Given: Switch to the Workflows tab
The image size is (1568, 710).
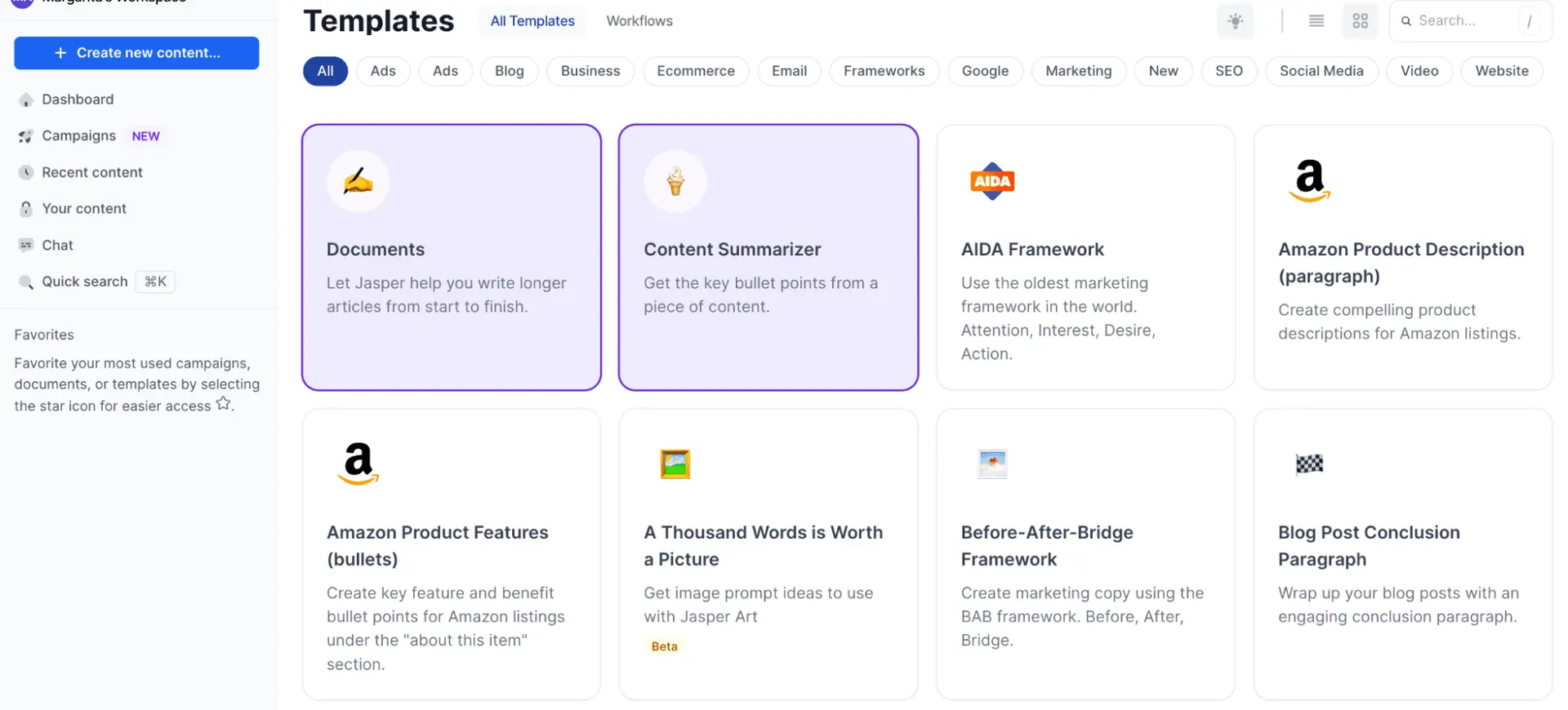Looking at the screenshot, I should click(x=639, y=21).
